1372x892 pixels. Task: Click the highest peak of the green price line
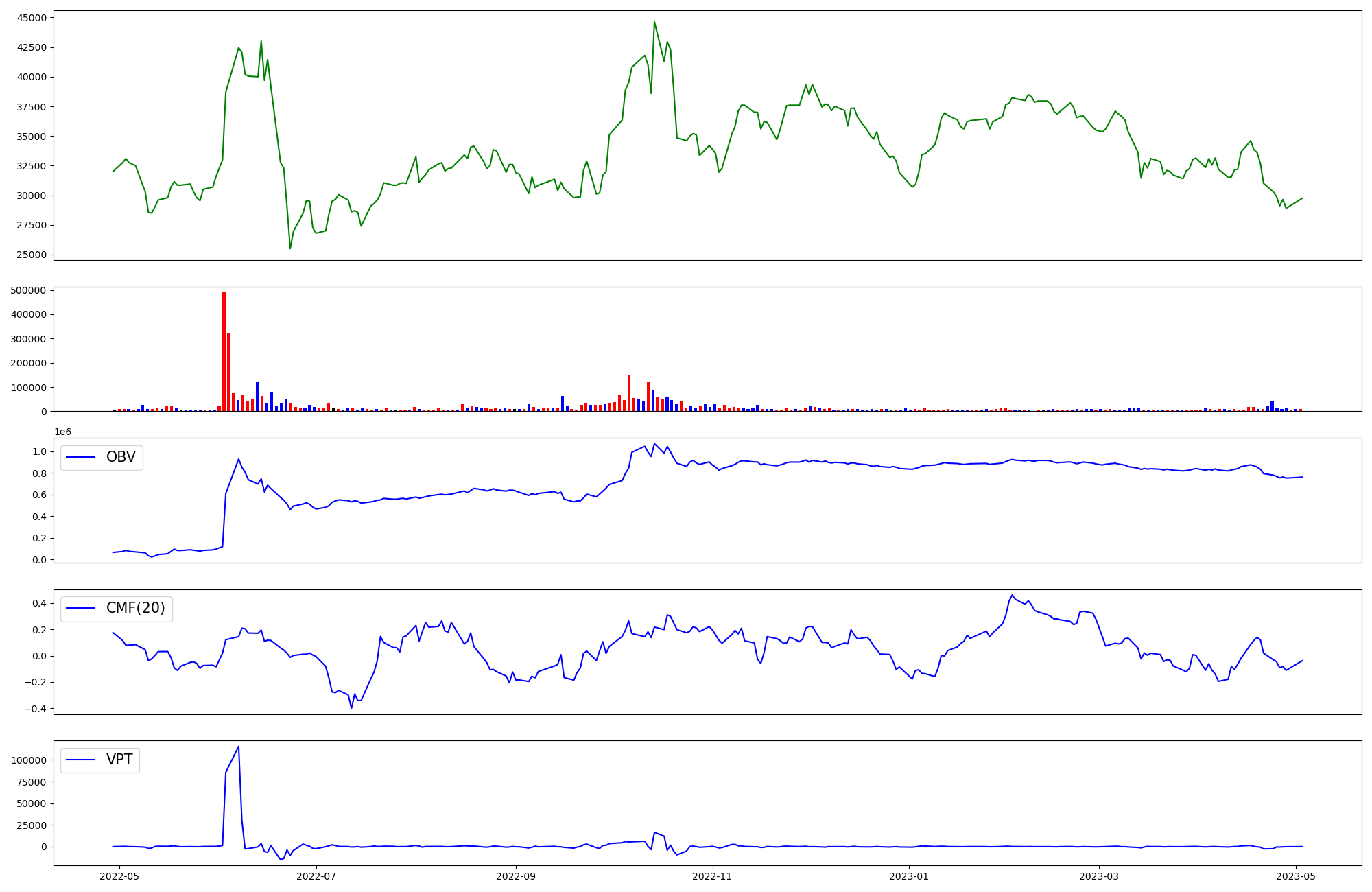point(654,22)
